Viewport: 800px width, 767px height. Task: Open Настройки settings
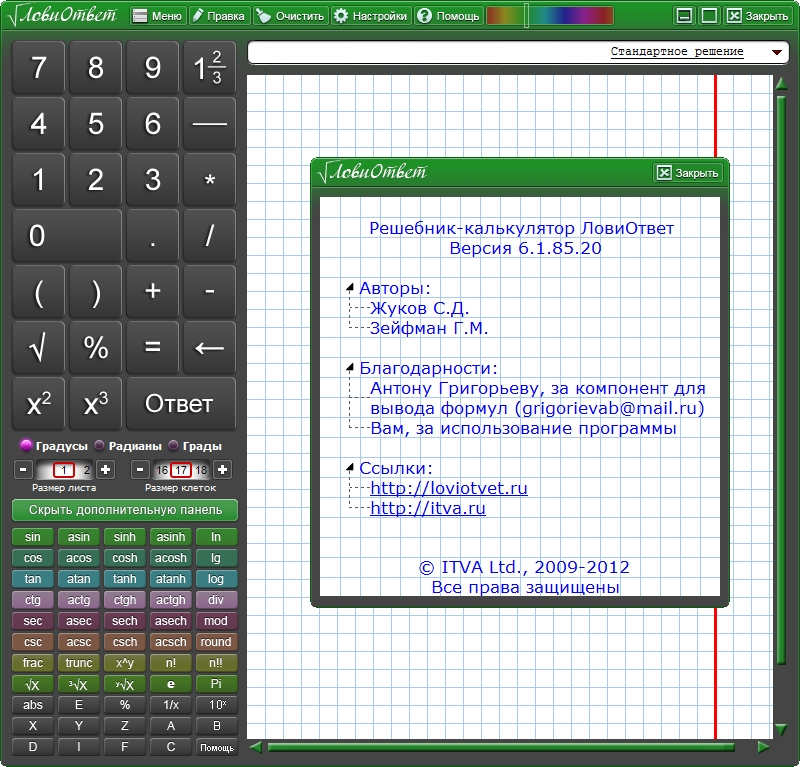[x=371, y=16]
